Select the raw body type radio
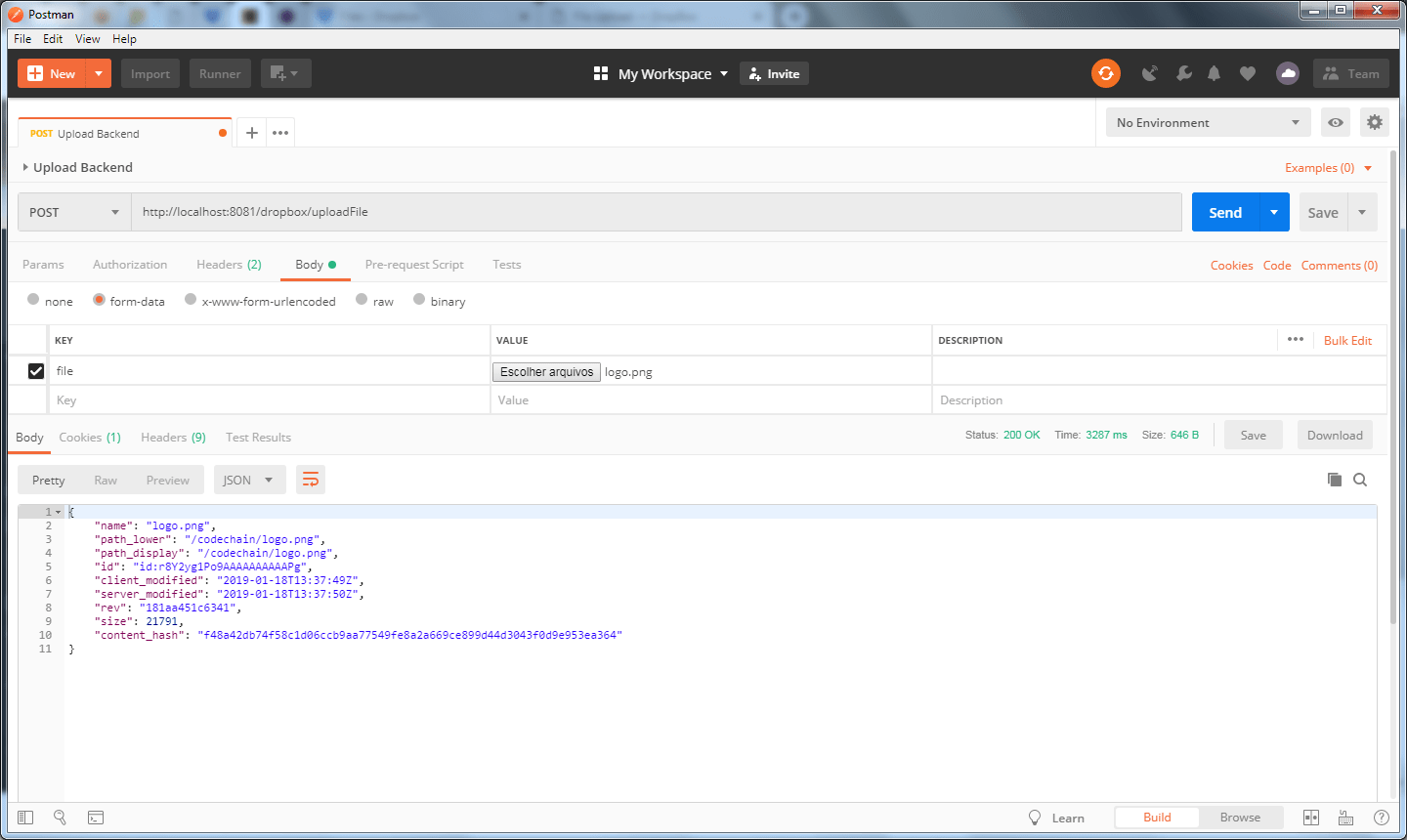The height and width of the screenshot is (840, 1407). pos(362,300)
